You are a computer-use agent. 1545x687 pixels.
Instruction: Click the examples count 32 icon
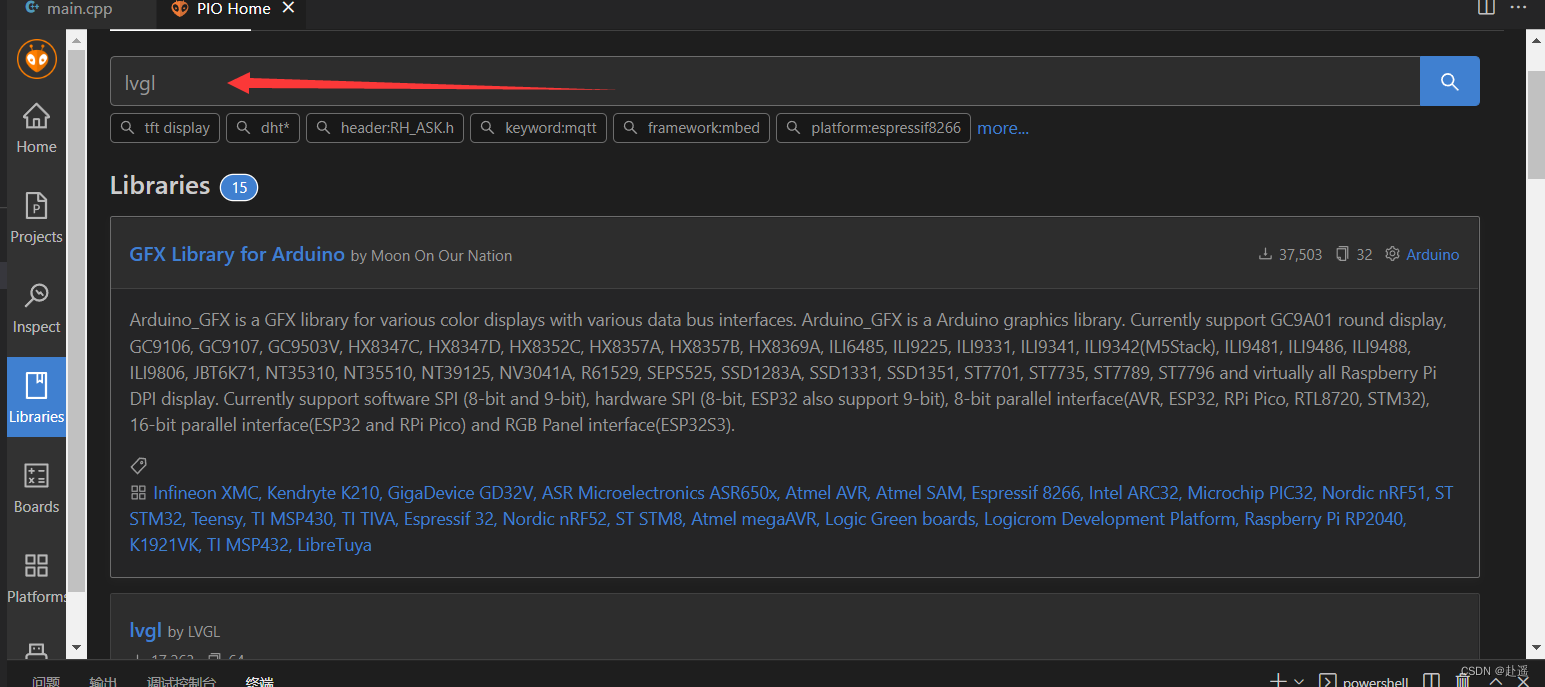(x=1354, y=255)
